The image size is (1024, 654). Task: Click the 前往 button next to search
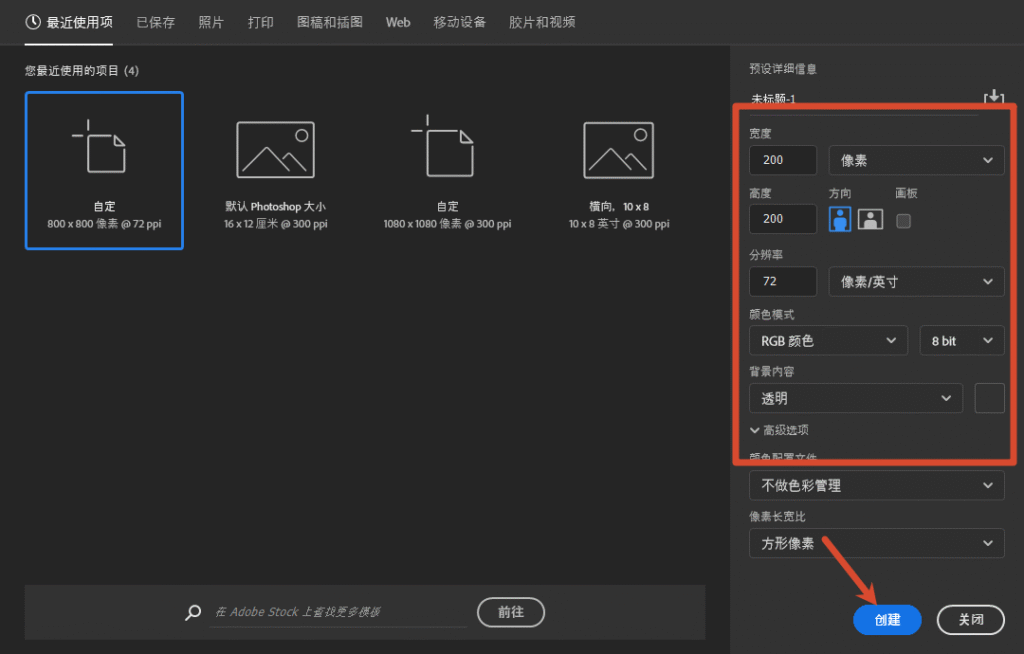[510, 612]
